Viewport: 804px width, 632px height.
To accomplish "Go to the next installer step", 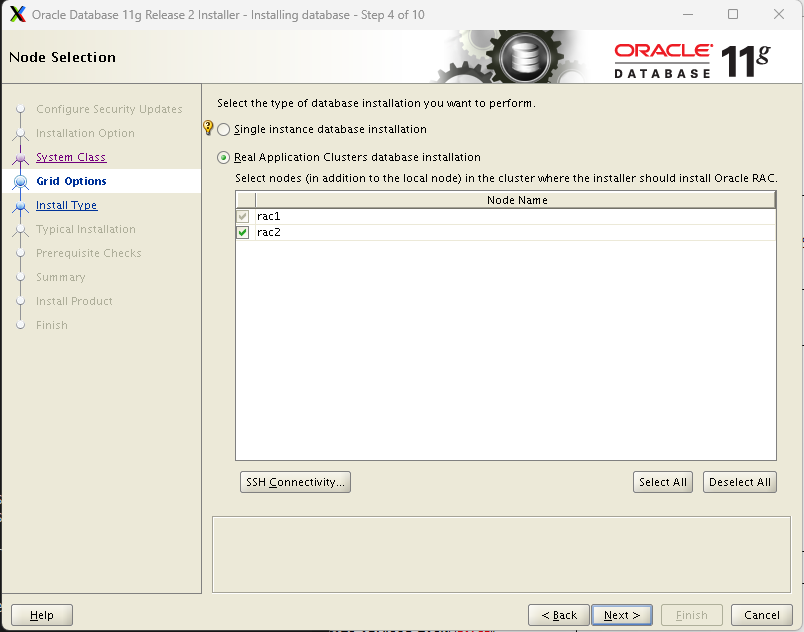I will (621, 615).
